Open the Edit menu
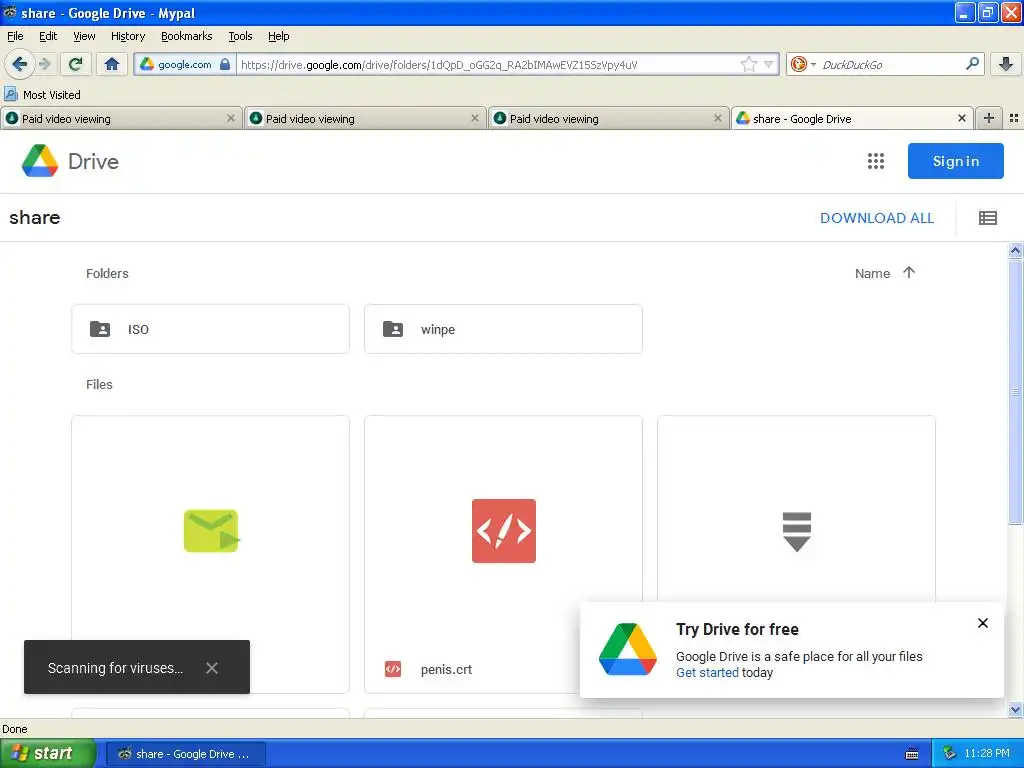The width and height of the screenshot is (1024, 768). 48,36
